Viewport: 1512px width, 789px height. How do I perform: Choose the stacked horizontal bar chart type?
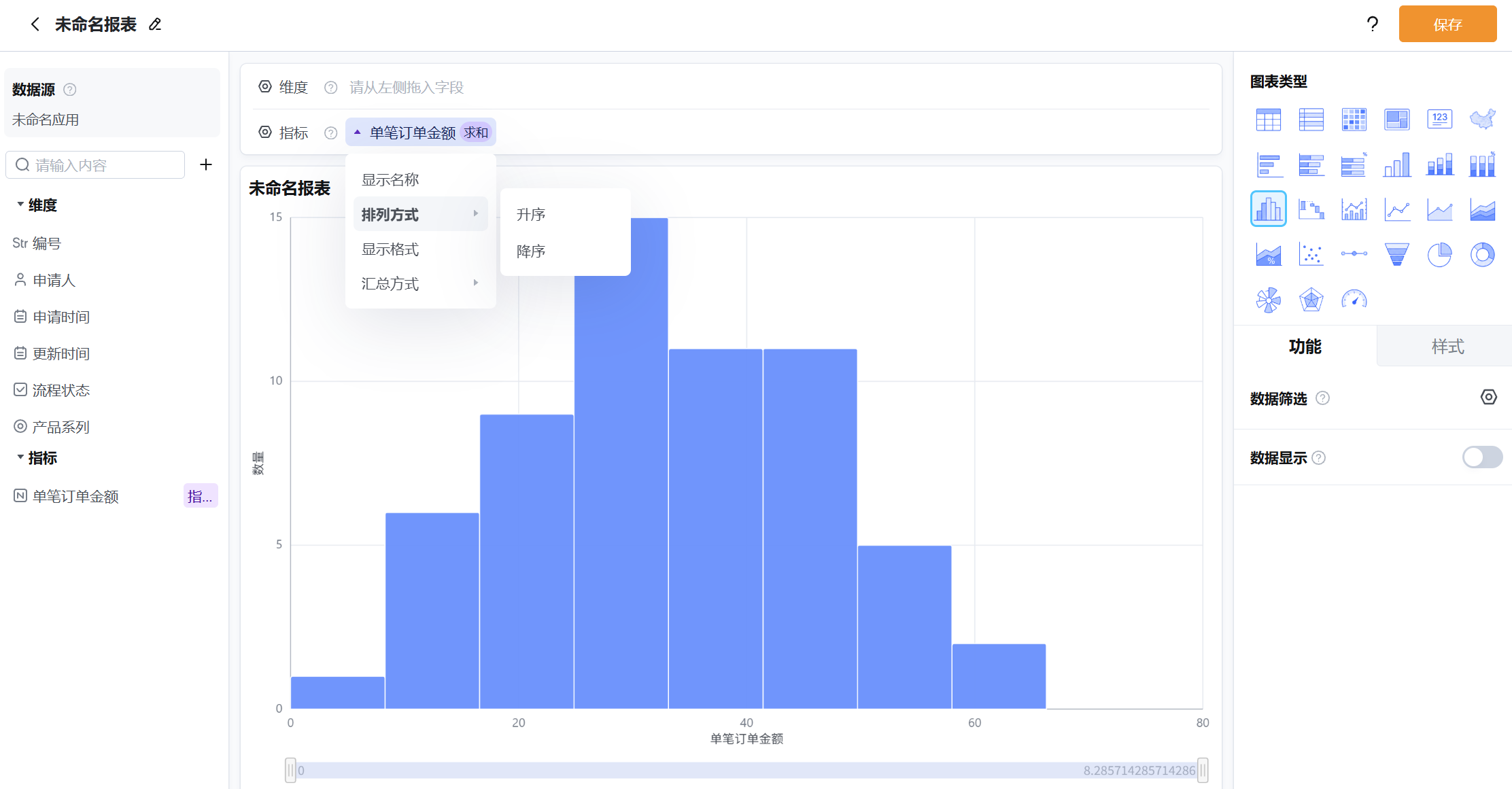pos(1311,164)
